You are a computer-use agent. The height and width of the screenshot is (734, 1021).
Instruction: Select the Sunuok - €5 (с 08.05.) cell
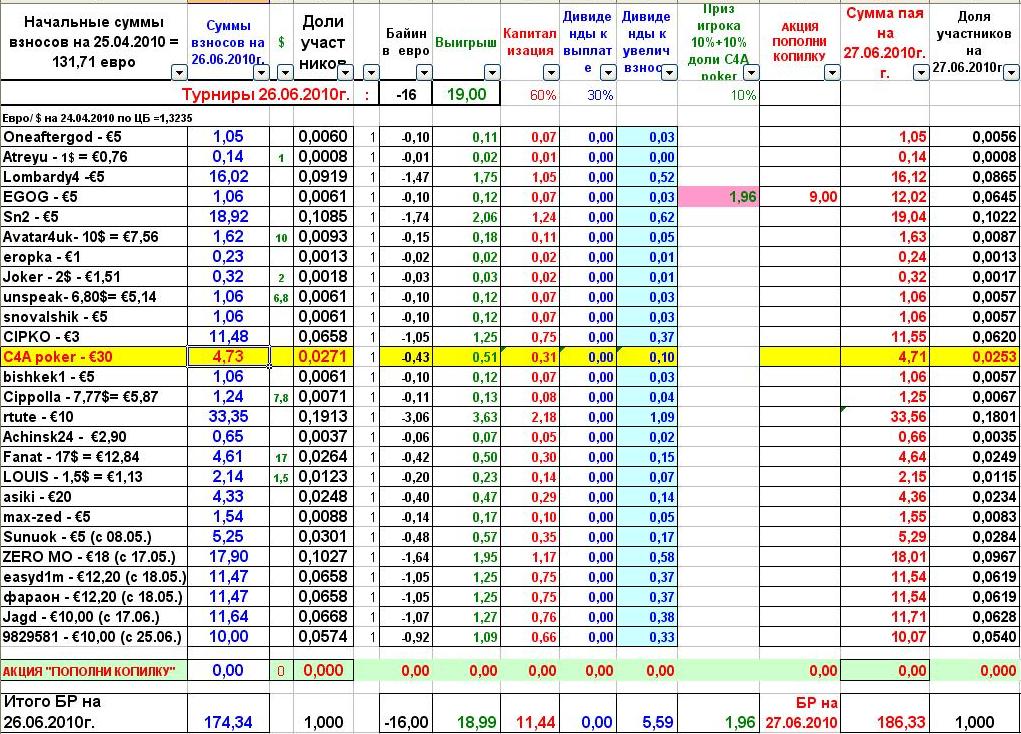[x=94, y=537]
